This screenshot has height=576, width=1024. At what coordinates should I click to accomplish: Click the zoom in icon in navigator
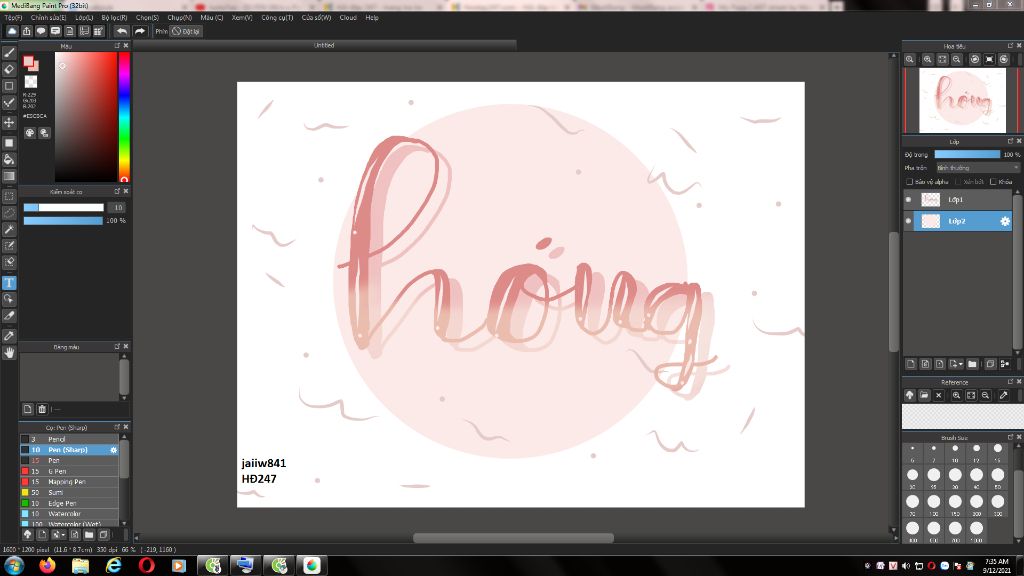pos(927,59)
